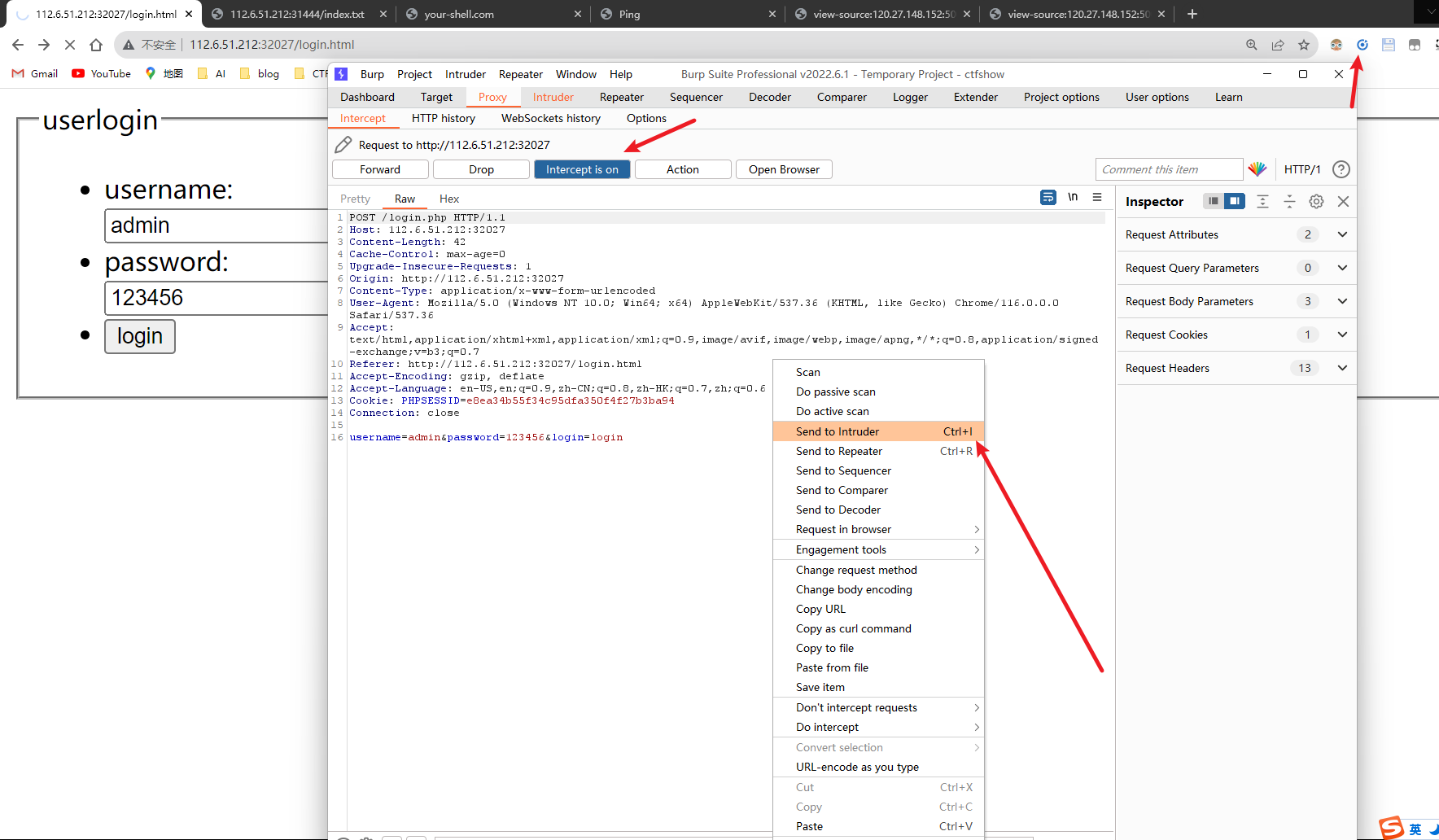Expand all Inspector sections icon
The width and height of the screenshot is (1439, 840).
tap(1262, 201)
